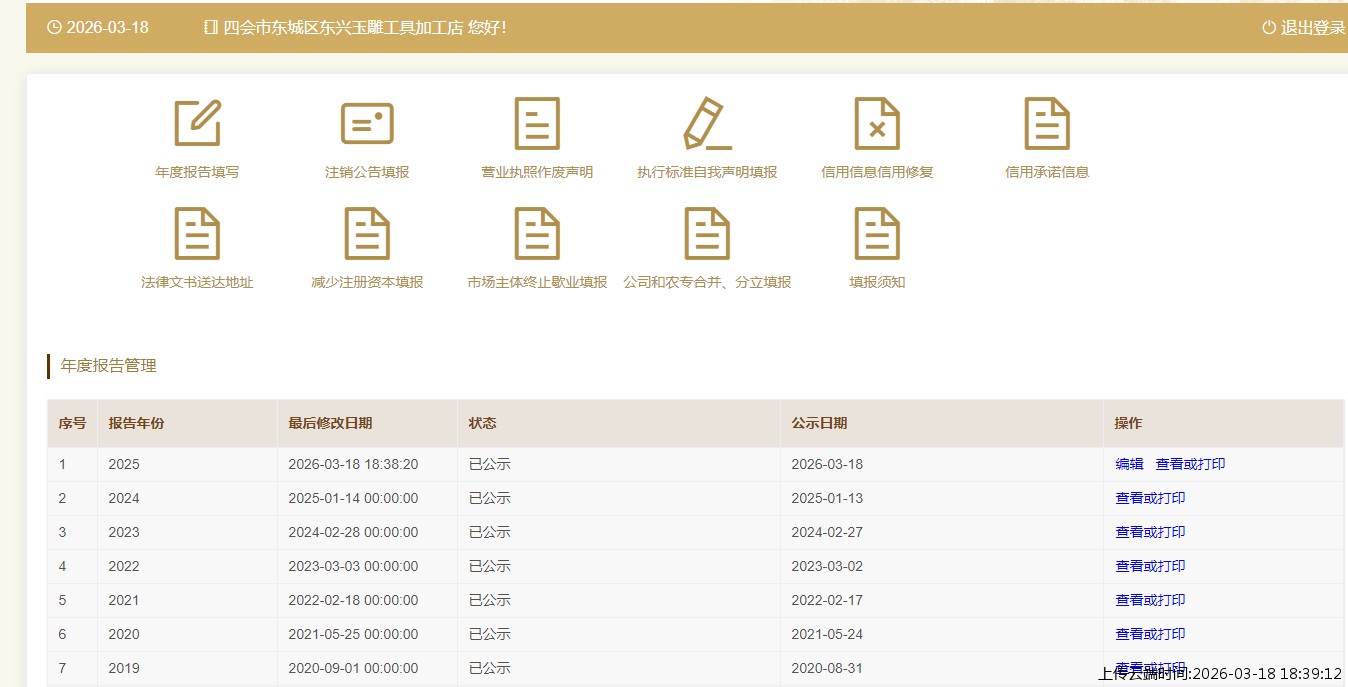The image size is (1348, 687).
Task: Open the 信用信息信用修复 icon
Action: click(x=877, y=124)
